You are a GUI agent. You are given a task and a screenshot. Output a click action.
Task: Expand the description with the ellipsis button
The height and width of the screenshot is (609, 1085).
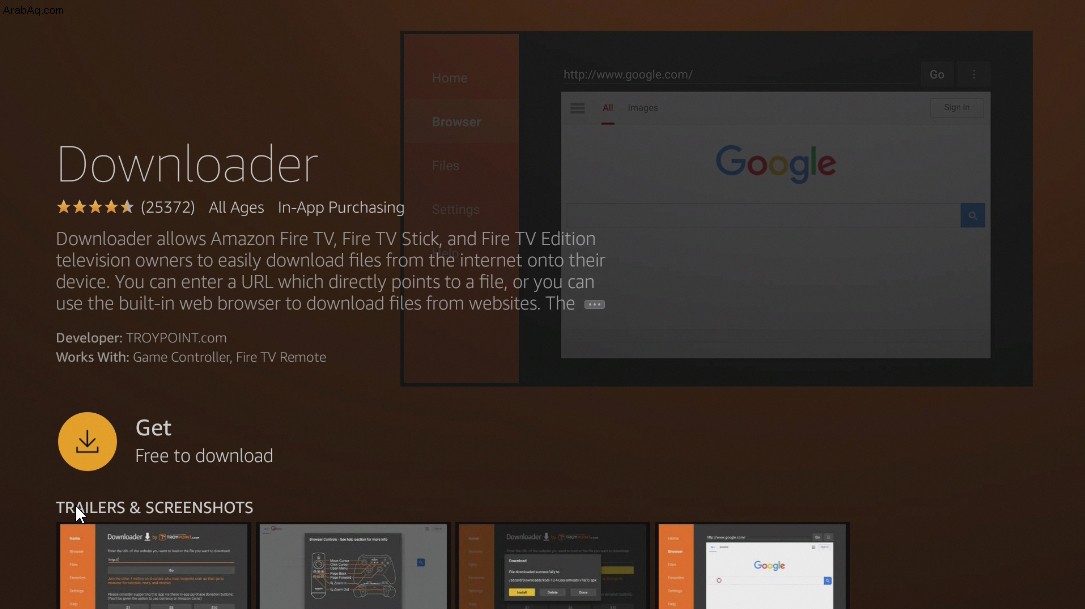pyautogui.click(x=594, y=304)
